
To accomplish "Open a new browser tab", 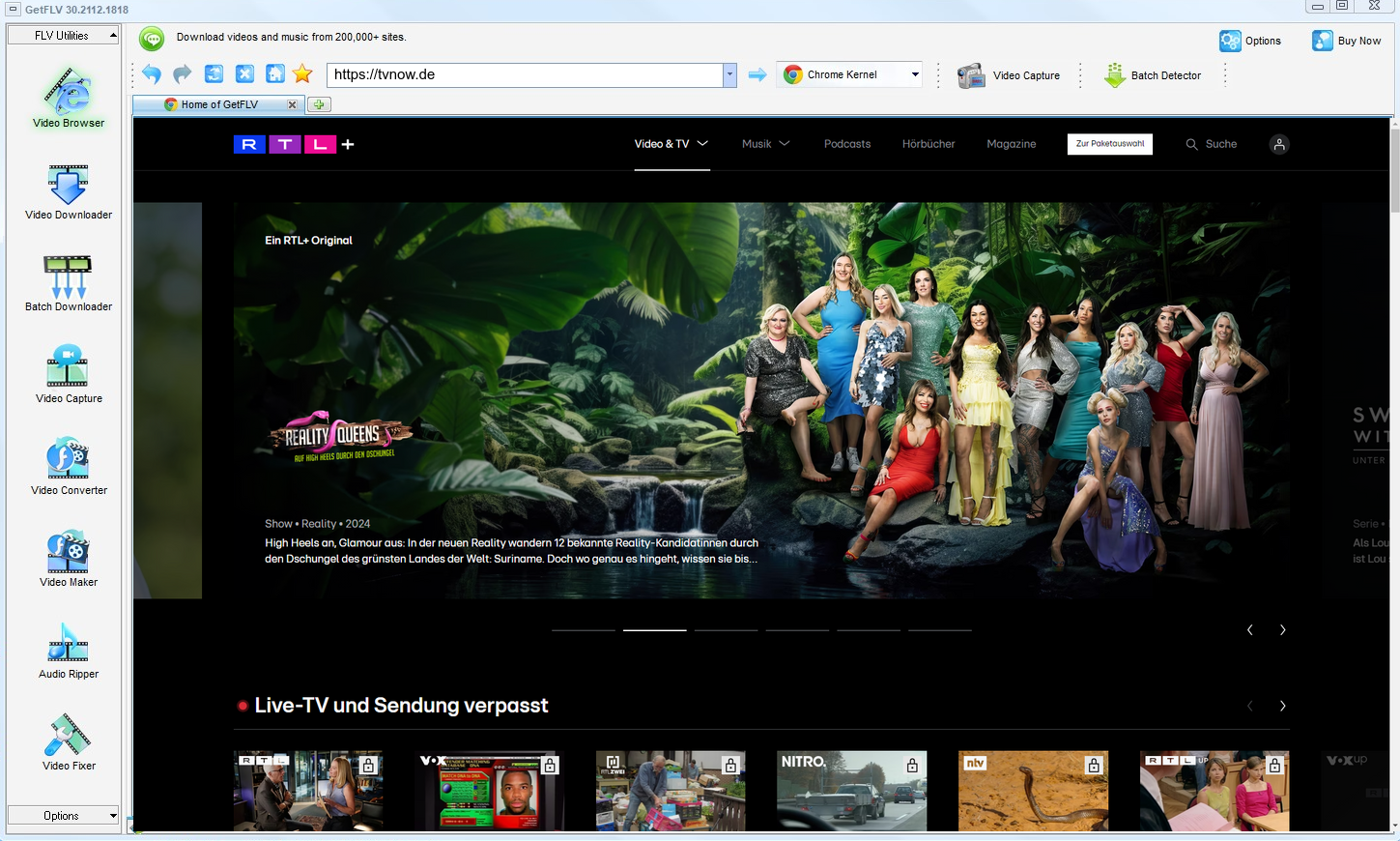I will pos(319,104).
